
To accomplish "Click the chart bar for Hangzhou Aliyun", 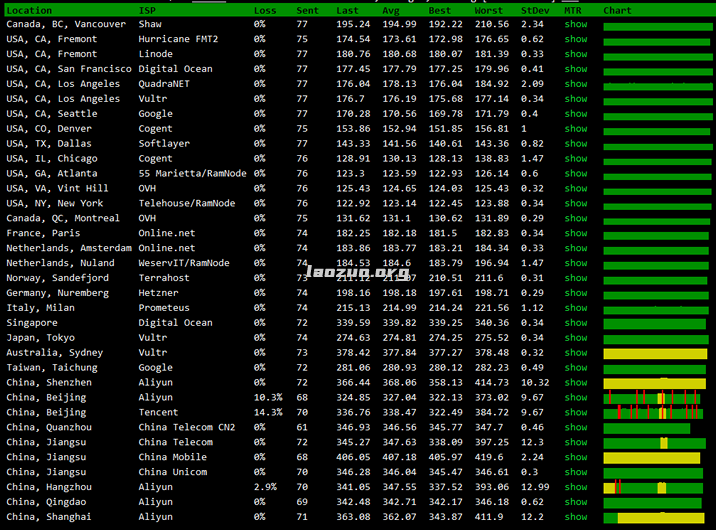I will pyautogui.click(x=657, y=487).
